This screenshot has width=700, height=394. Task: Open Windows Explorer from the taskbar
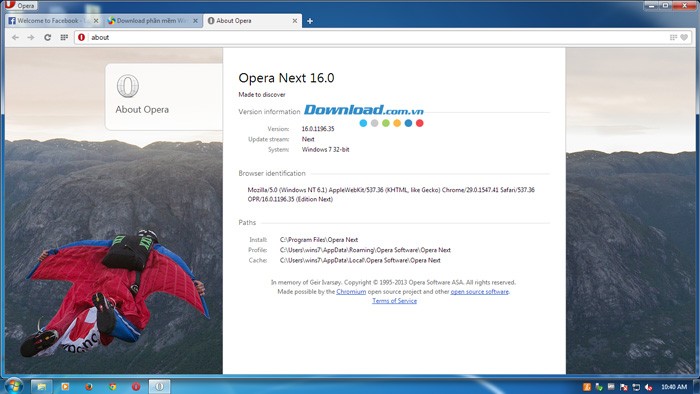(x=42, y=386)
